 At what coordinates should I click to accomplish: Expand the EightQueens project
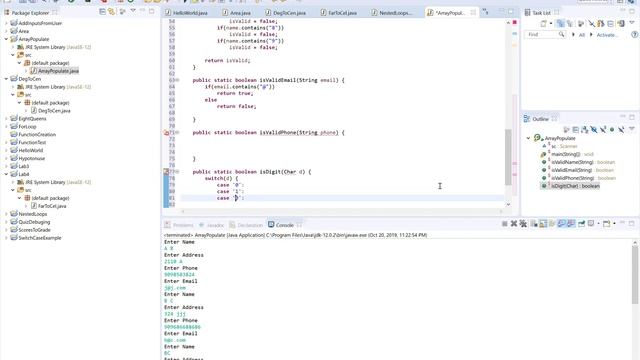click(6, 119)
